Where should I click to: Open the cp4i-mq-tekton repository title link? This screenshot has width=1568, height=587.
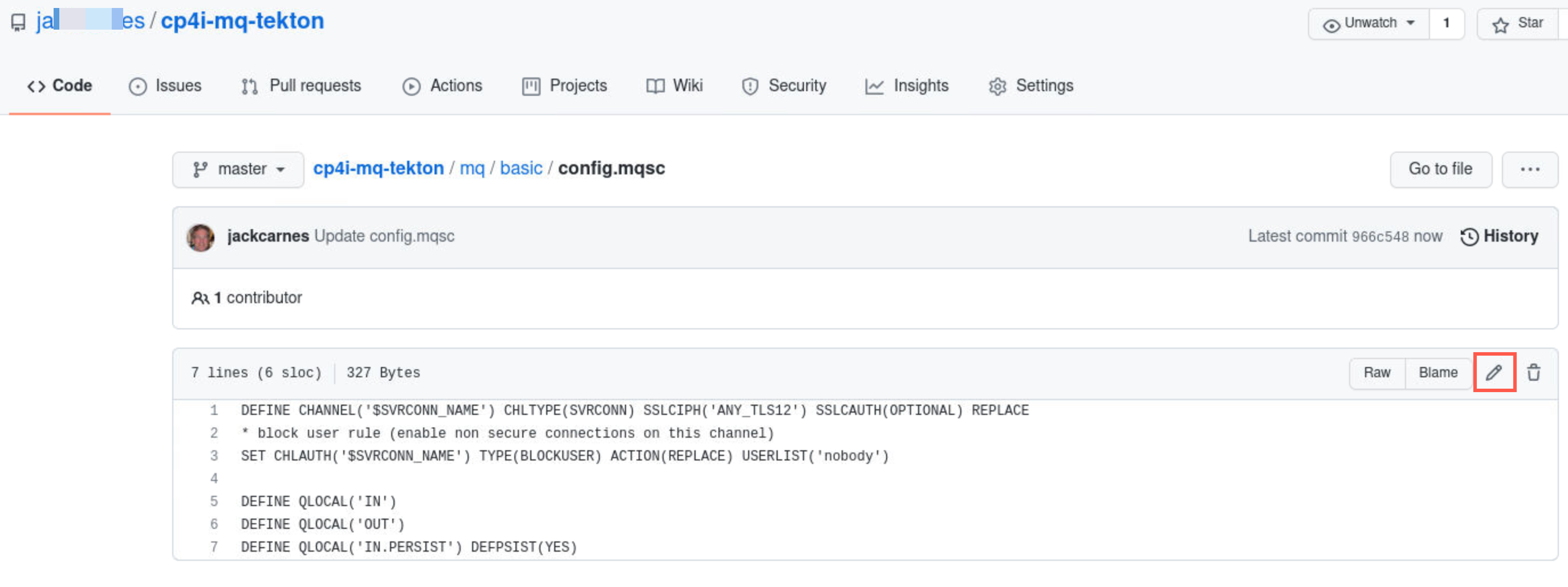point(242,21)
